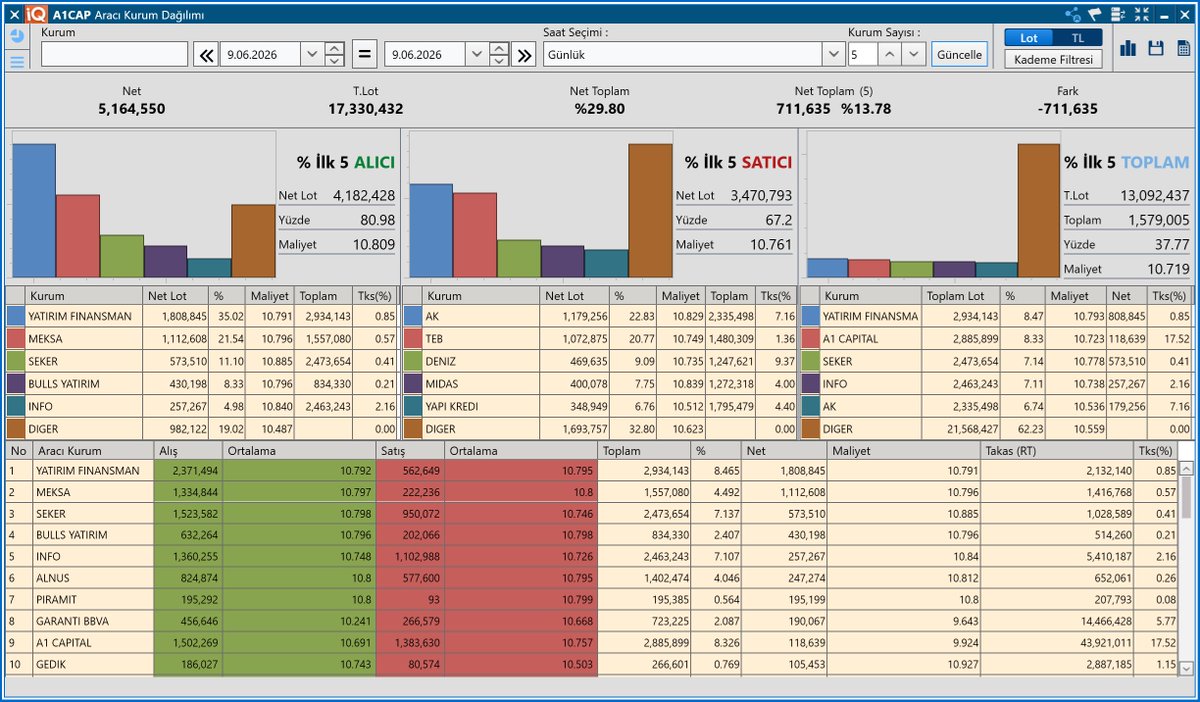Sort sellers table by Maliyet header
The image size is (1200, 702).
(681, 296)
